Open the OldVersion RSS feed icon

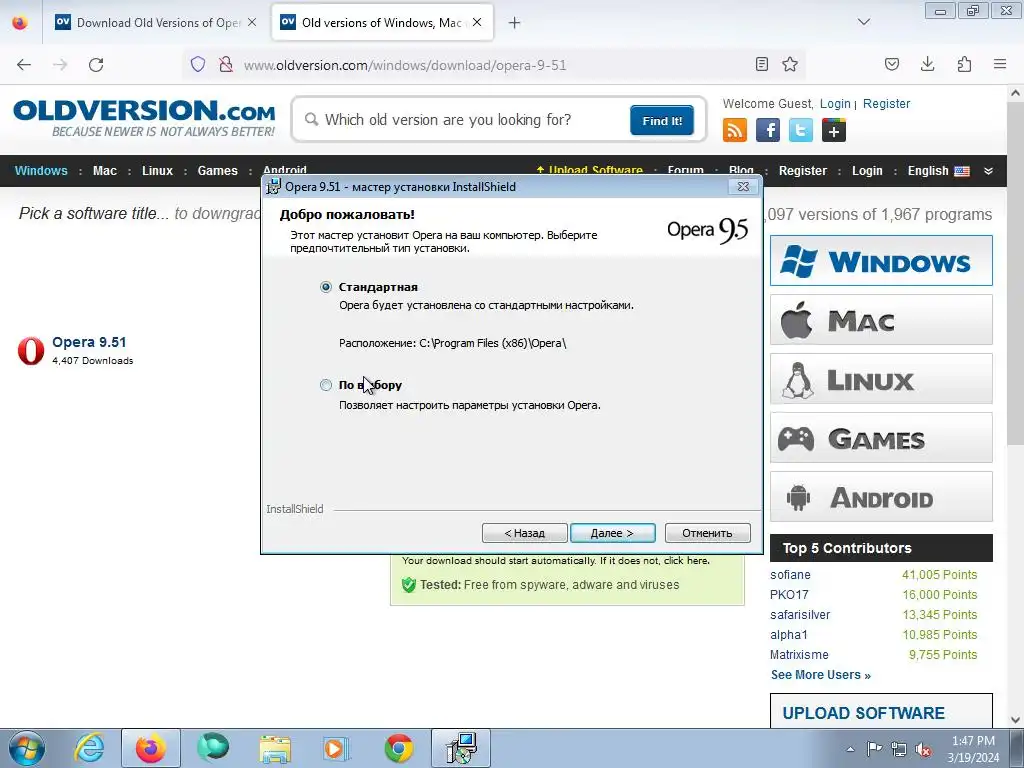click(x=735, y=130)
